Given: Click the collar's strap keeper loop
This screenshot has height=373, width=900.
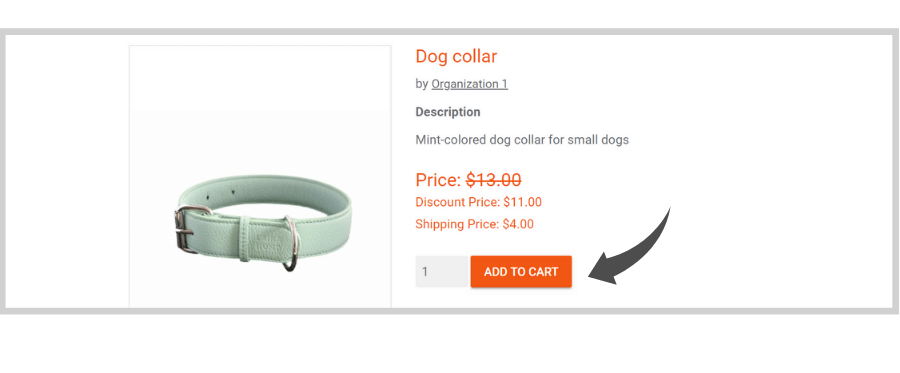Looking at the screenshot, I should (x=246, y=239).
